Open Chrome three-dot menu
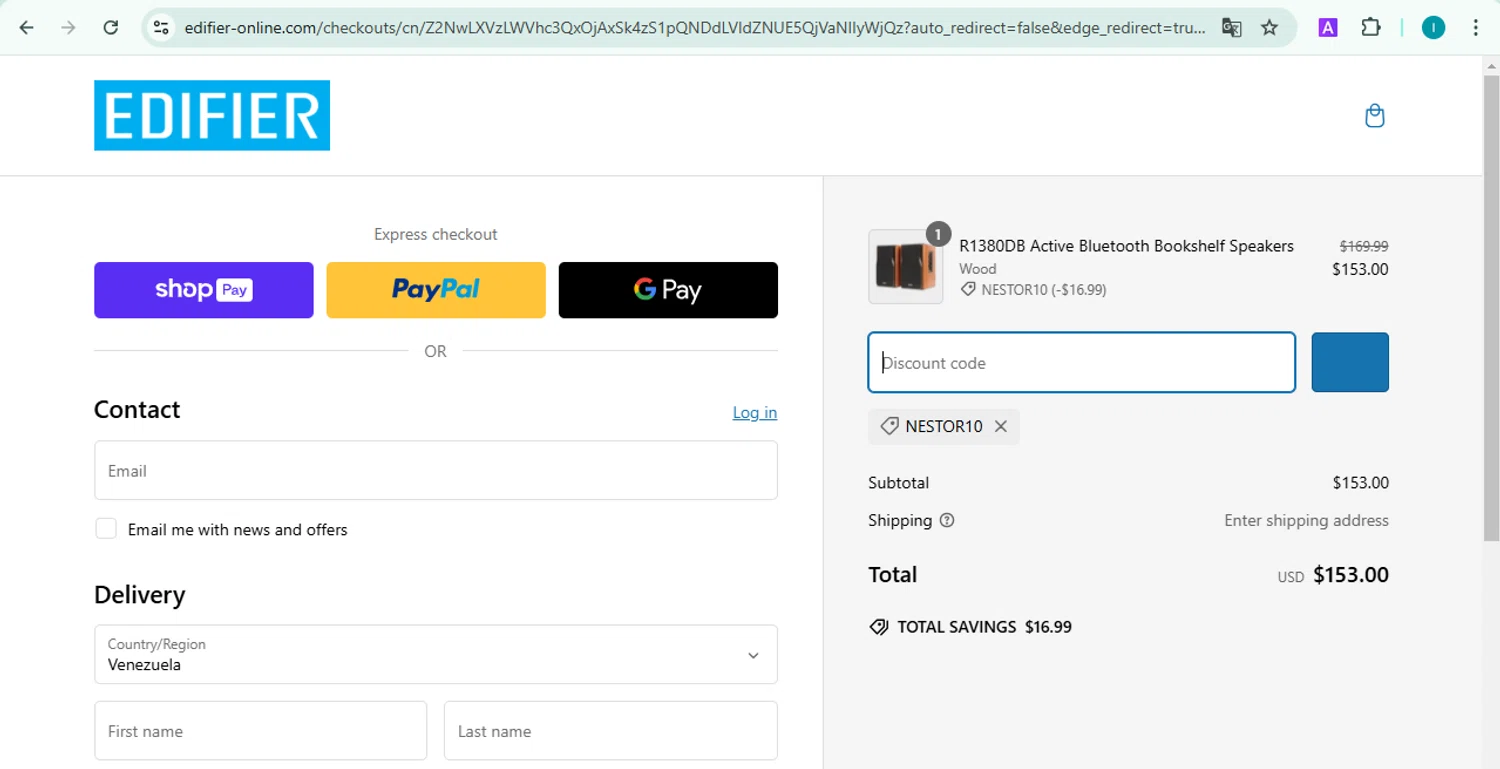 [1476, 28]
